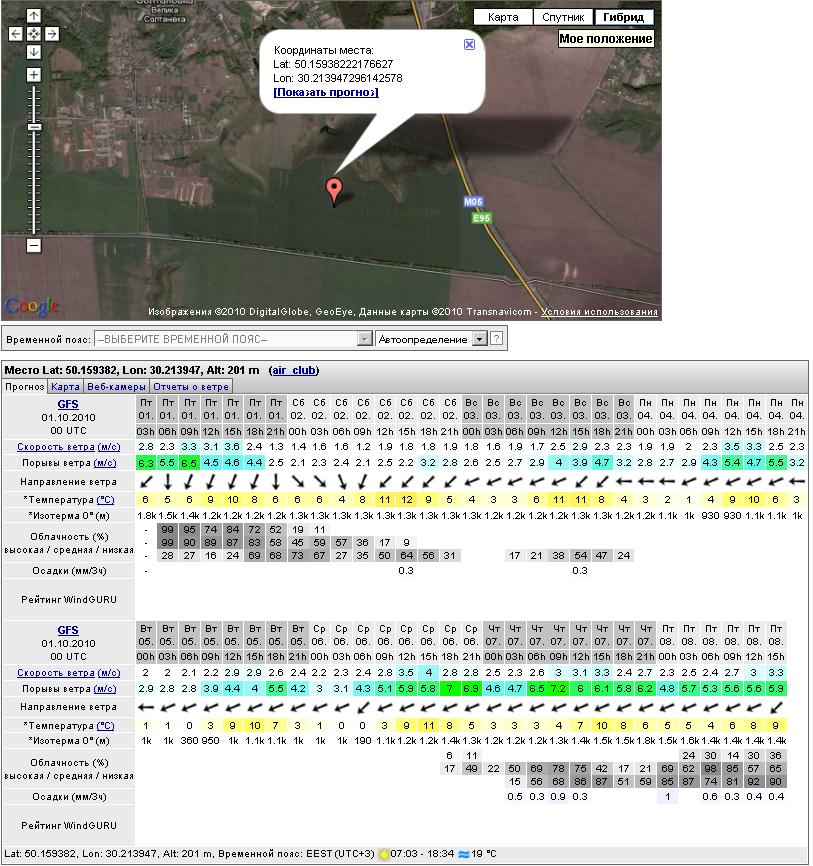Zoom in with the plus button
Screen dimensions: 813x866
click(33, 75)
